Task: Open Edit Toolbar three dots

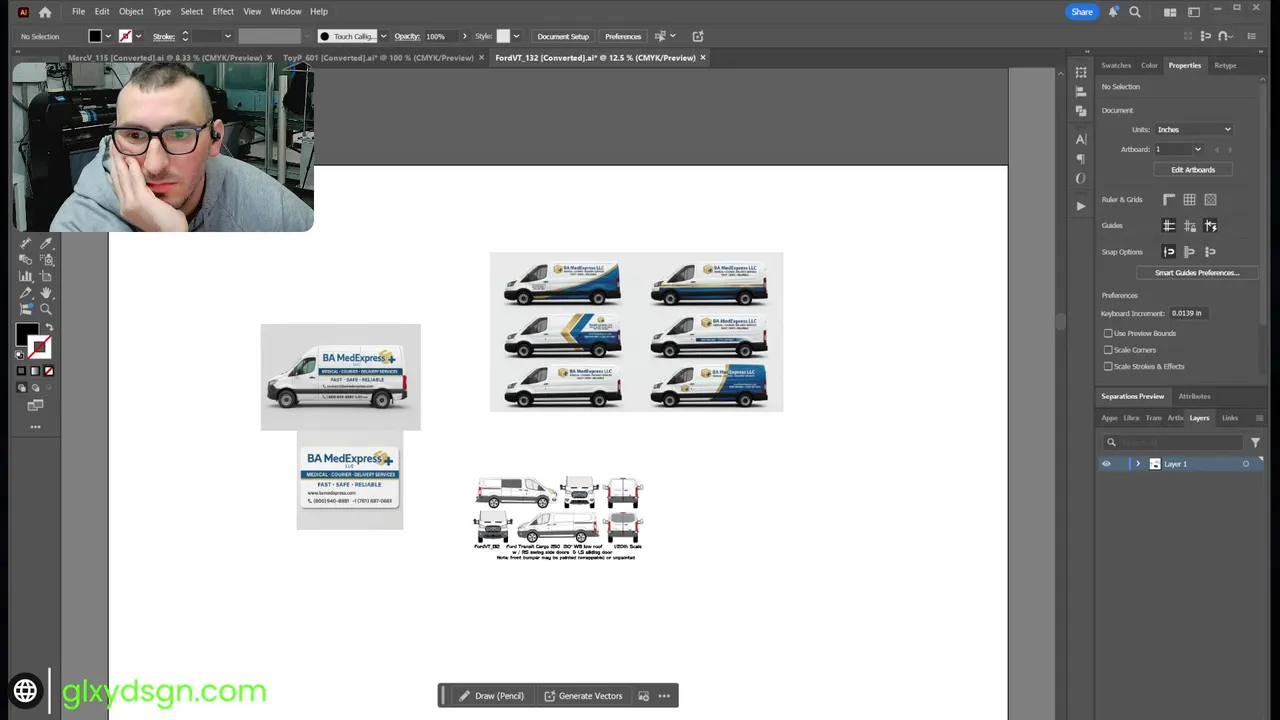Action: 35,427
